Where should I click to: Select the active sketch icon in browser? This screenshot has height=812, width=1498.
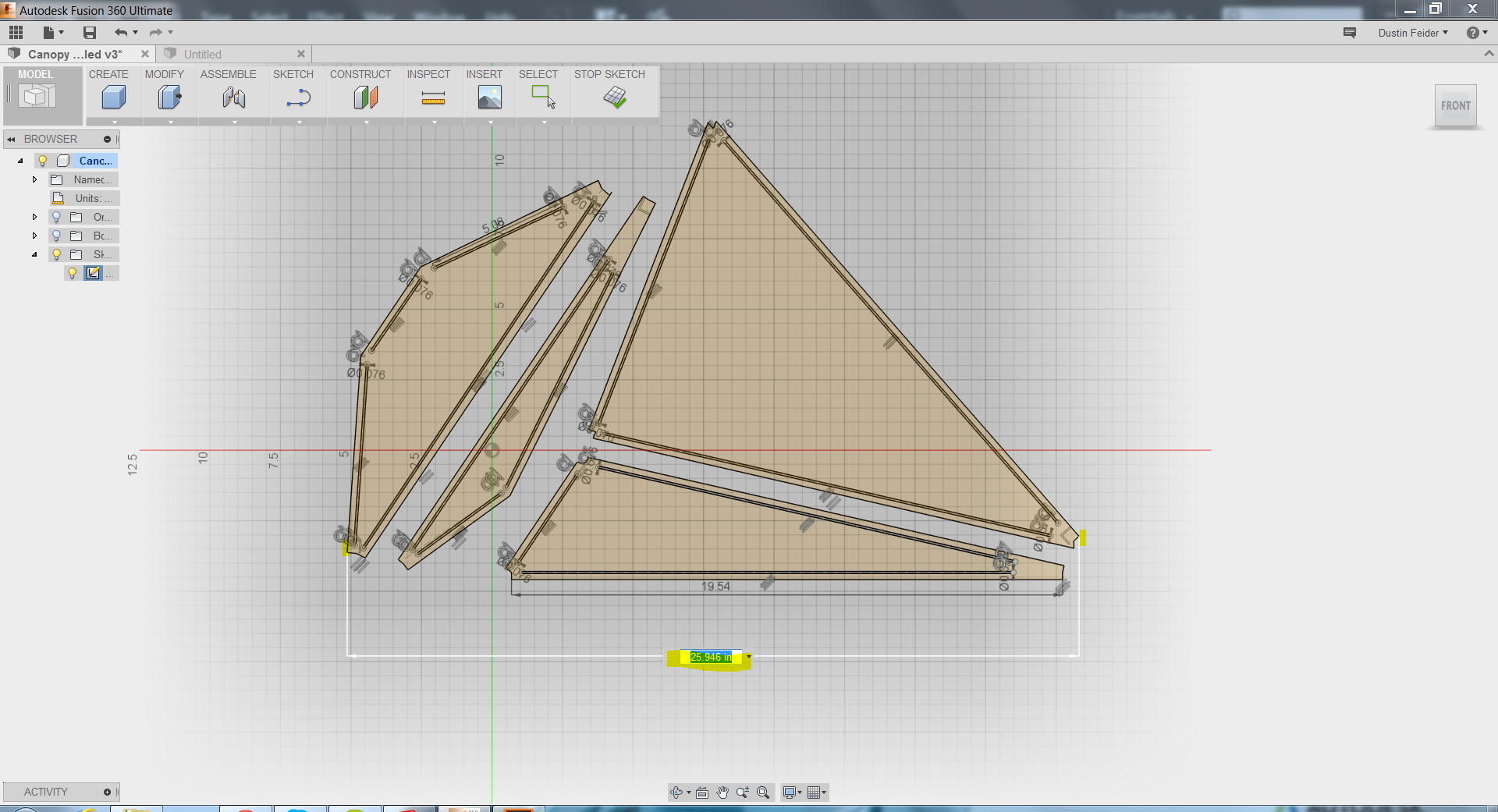(94, 273)
